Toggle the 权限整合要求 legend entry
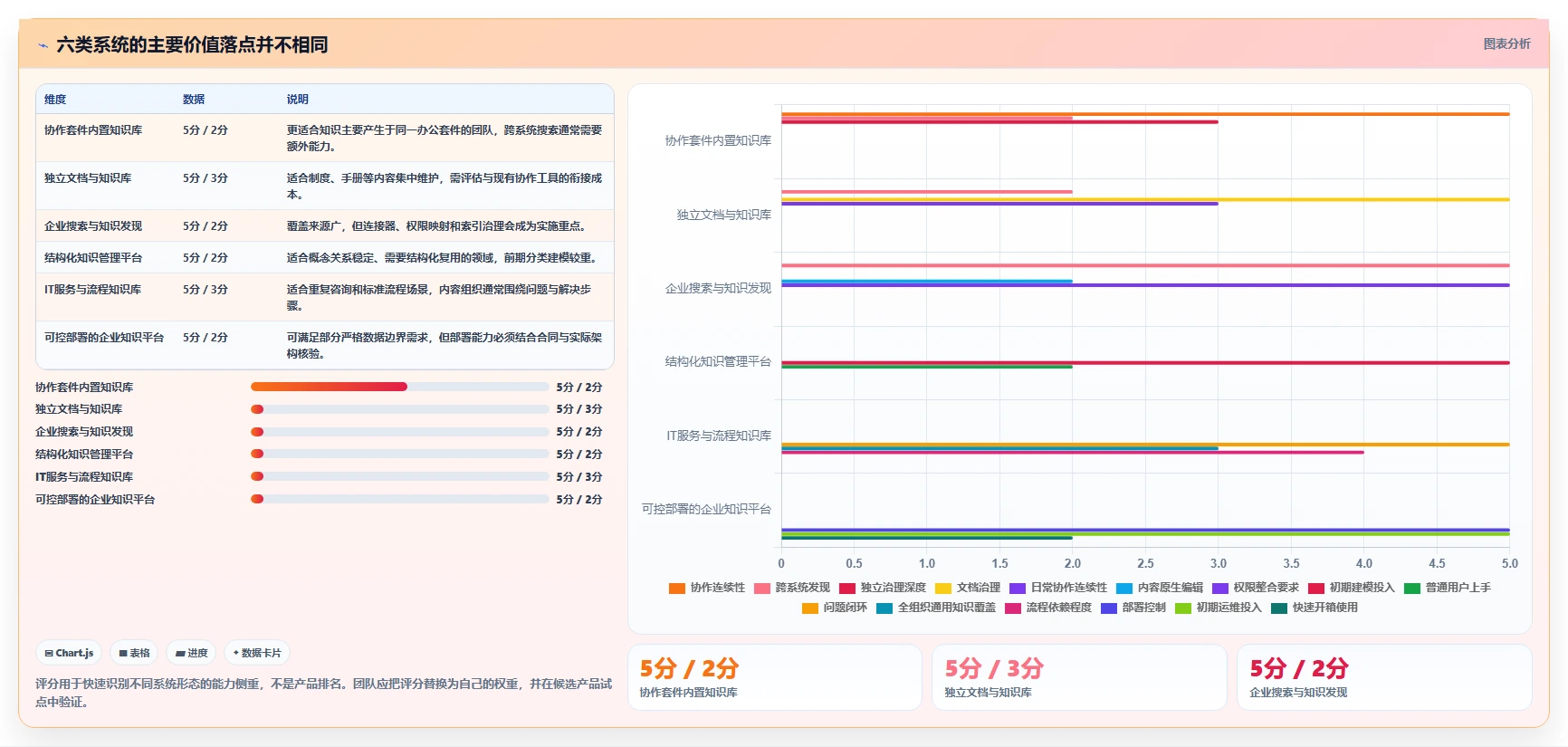1568x747 pixels. coord(1256,588)
